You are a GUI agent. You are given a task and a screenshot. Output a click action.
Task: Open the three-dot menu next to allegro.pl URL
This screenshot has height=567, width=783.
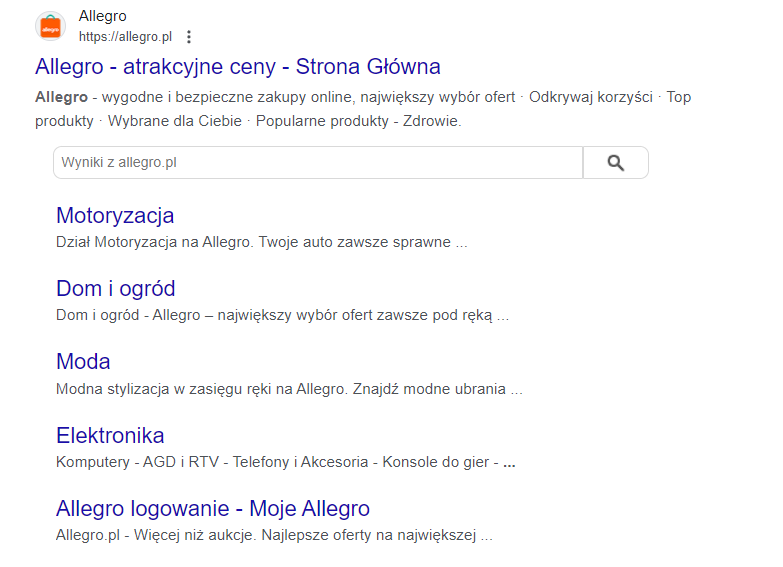(x=189, y=36)
